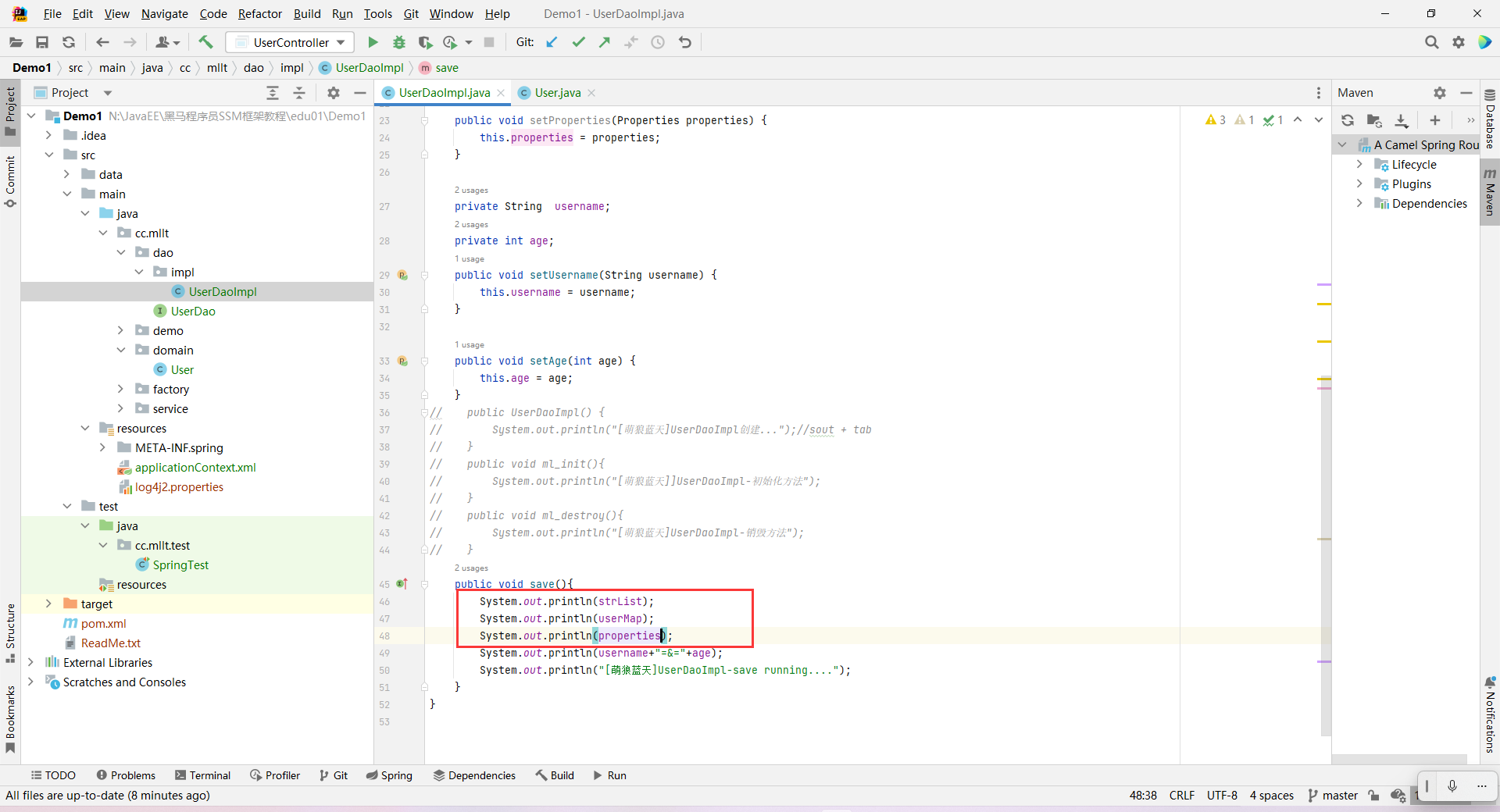Viewport: 1500px width, 812px height.
Task: Reload Maven projects refresh icon
Action: point(1348,120)
